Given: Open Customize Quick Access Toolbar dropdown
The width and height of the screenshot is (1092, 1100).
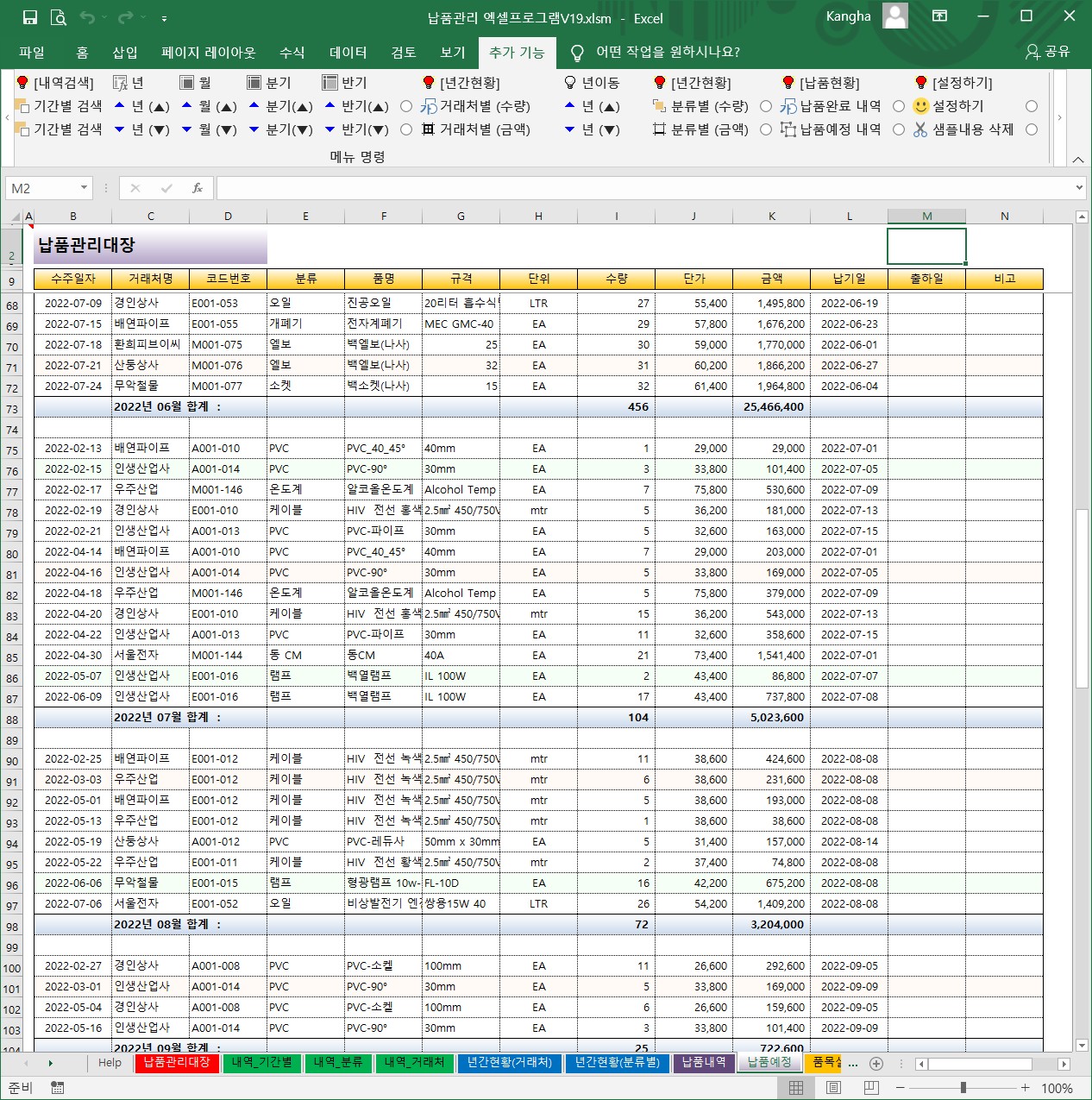Looking at the screenshot, I should click(x=164, y=17).
